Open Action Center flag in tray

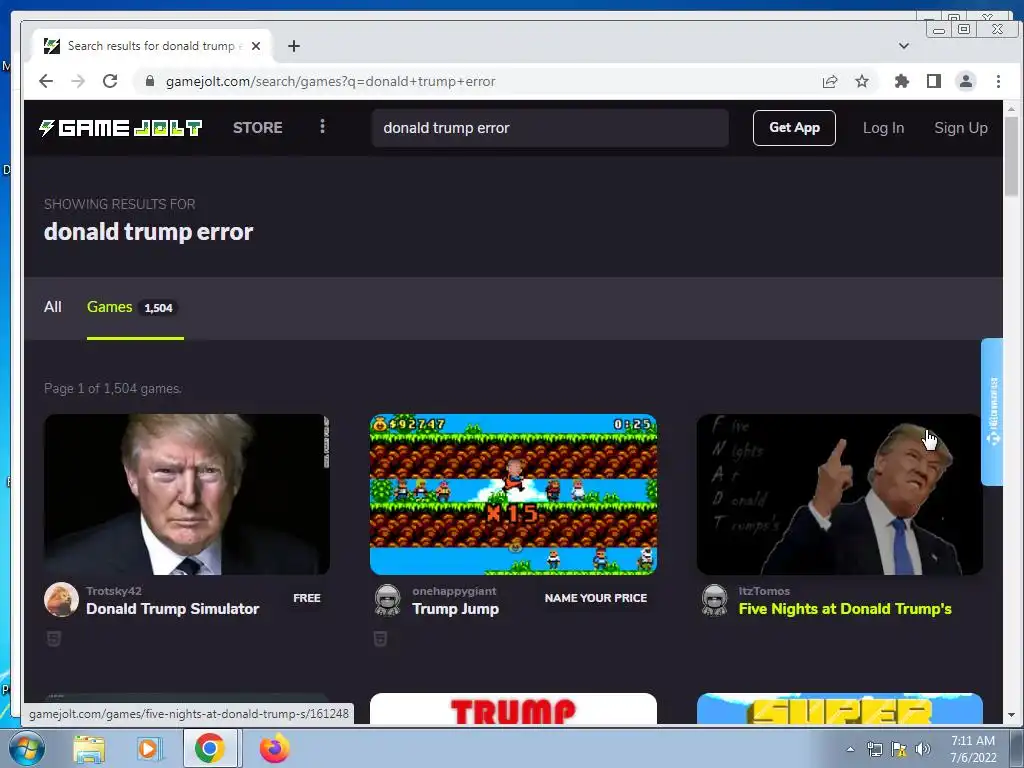tap(899, 749)
